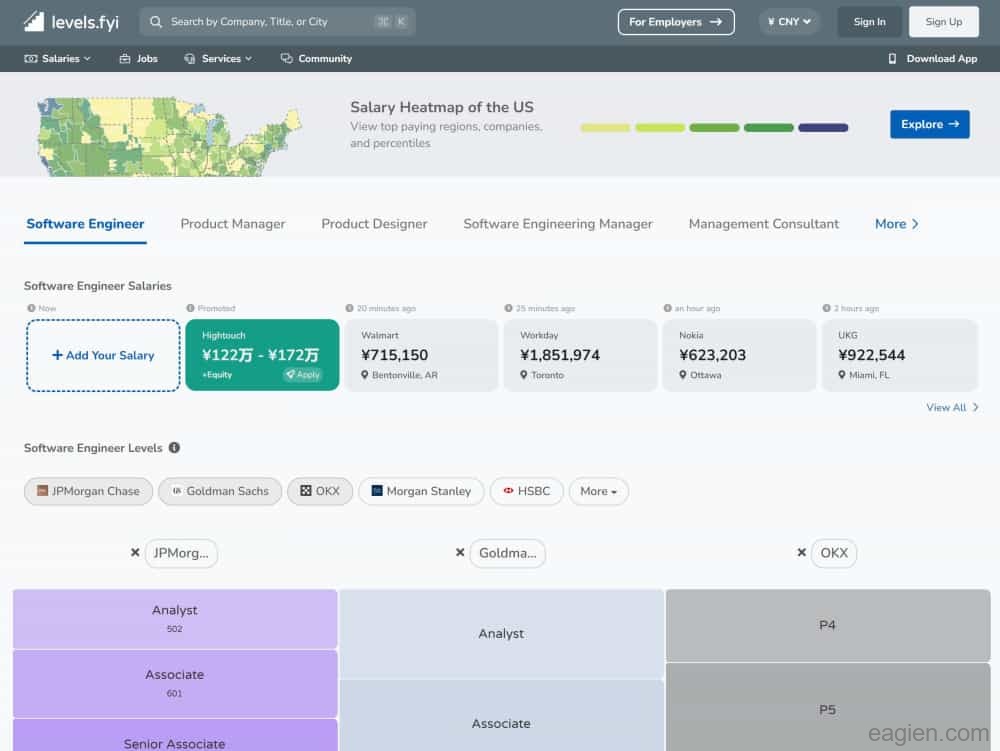Viewport: 1000px width, 751px height.
Task: Click the Download App phone icon
Action: coord(892,59)
